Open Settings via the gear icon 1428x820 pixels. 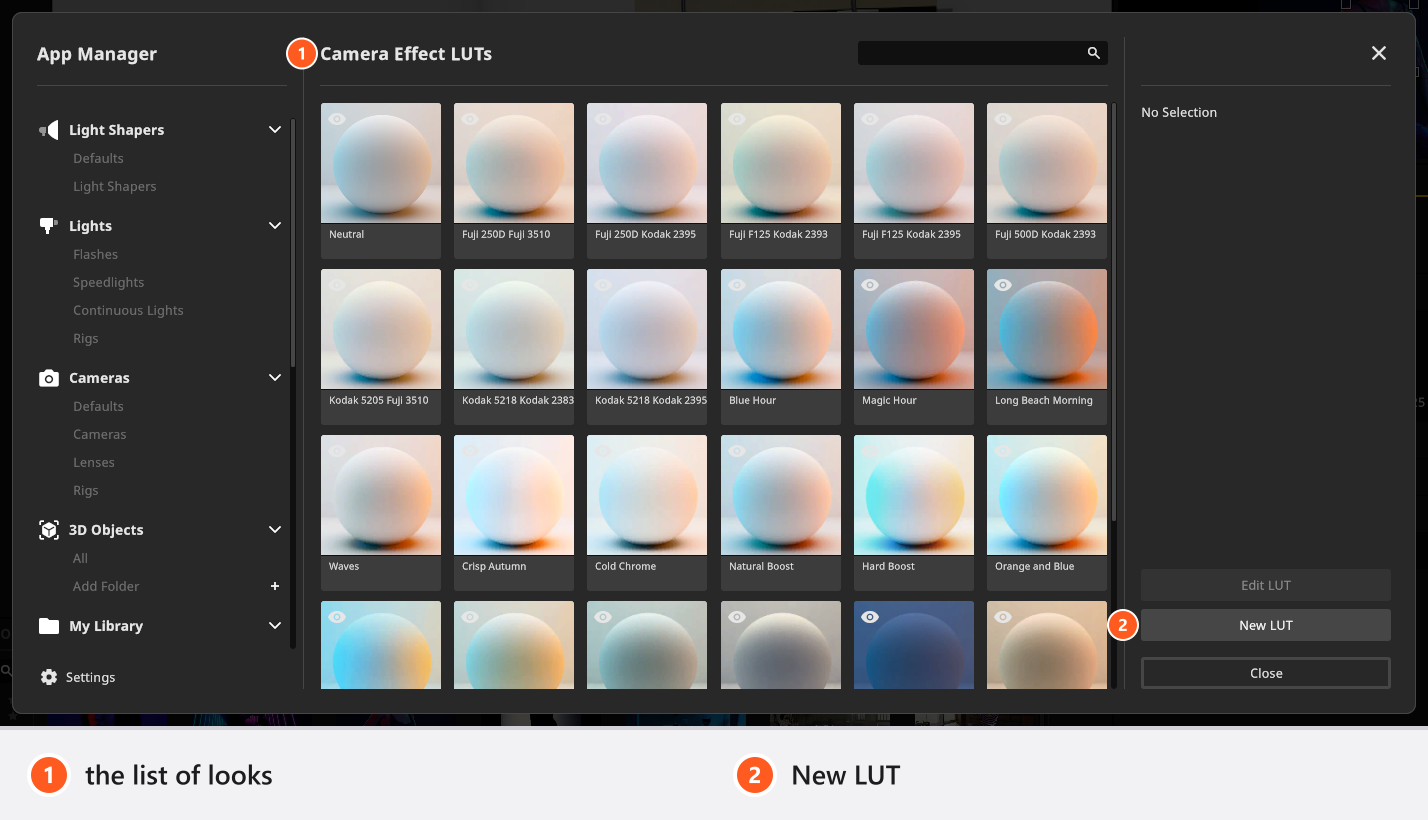(x=49, y=677)
